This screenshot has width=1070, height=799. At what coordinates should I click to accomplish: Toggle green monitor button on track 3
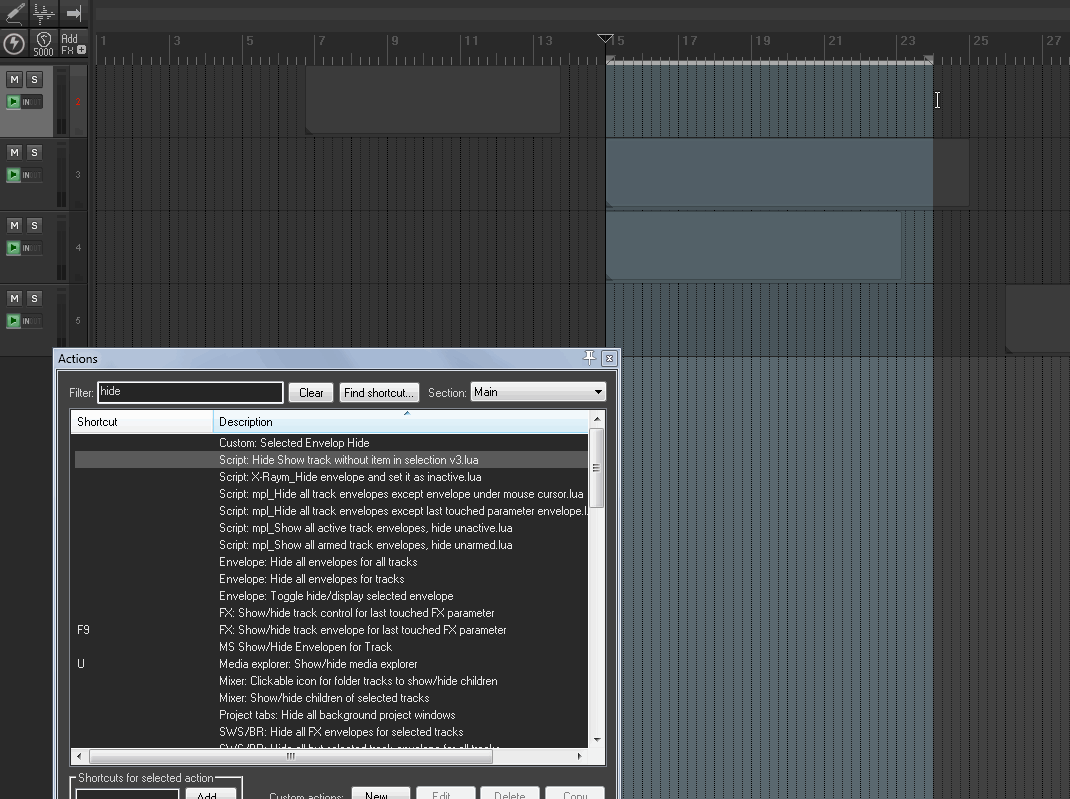click(13, 175)
